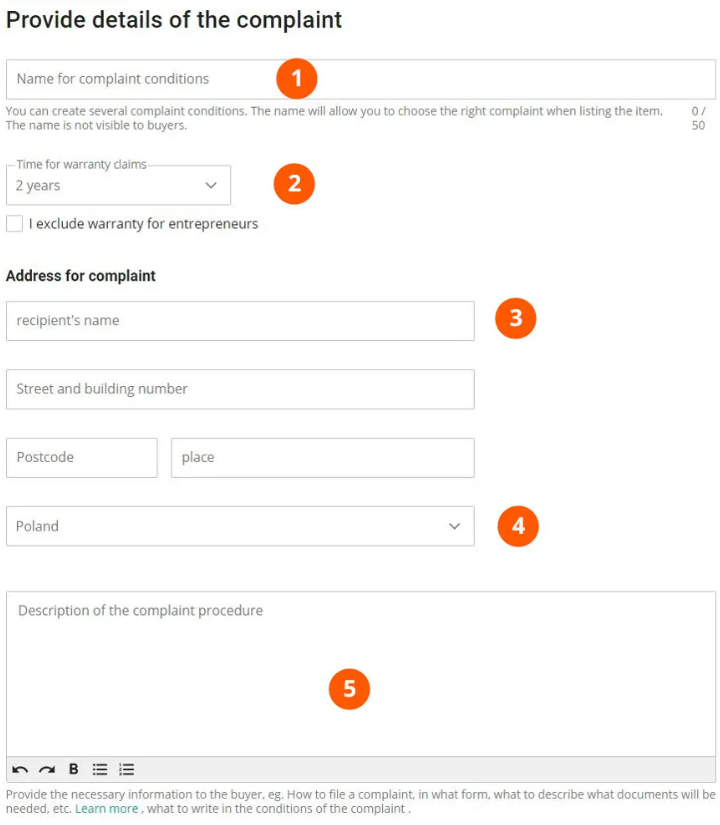The image size is (720, 825).
Task: Open the Time for warranty claims dropdown
Action: tap(118, 186)
